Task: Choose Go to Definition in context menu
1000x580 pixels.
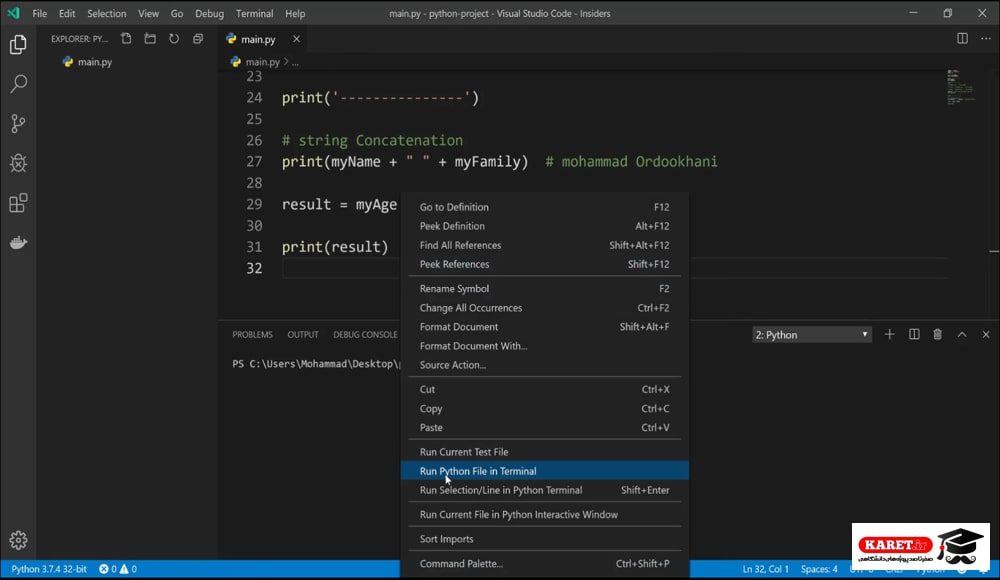Action: point(545,207)
